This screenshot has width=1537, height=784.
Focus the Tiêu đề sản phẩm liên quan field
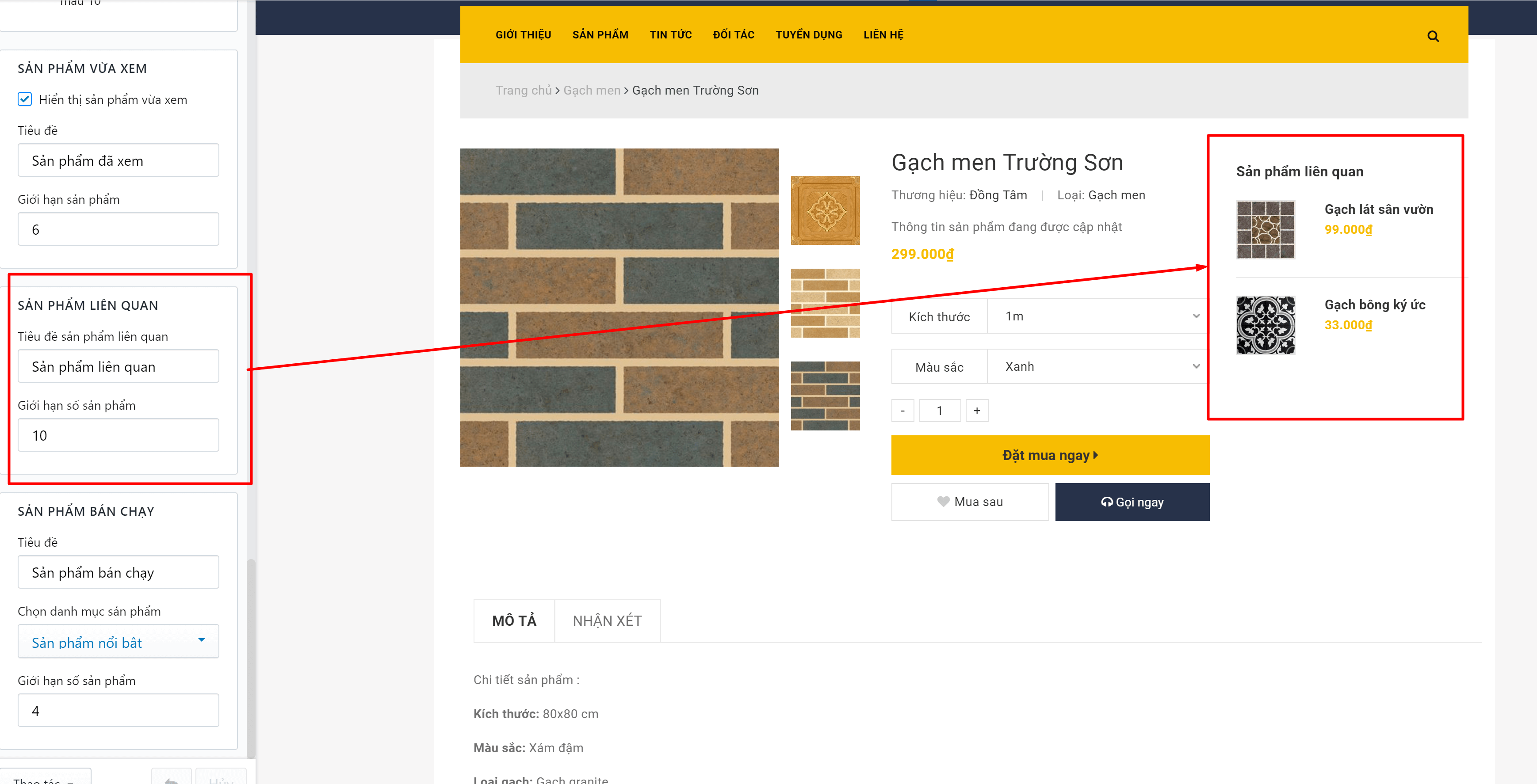(x=118, y=366)
